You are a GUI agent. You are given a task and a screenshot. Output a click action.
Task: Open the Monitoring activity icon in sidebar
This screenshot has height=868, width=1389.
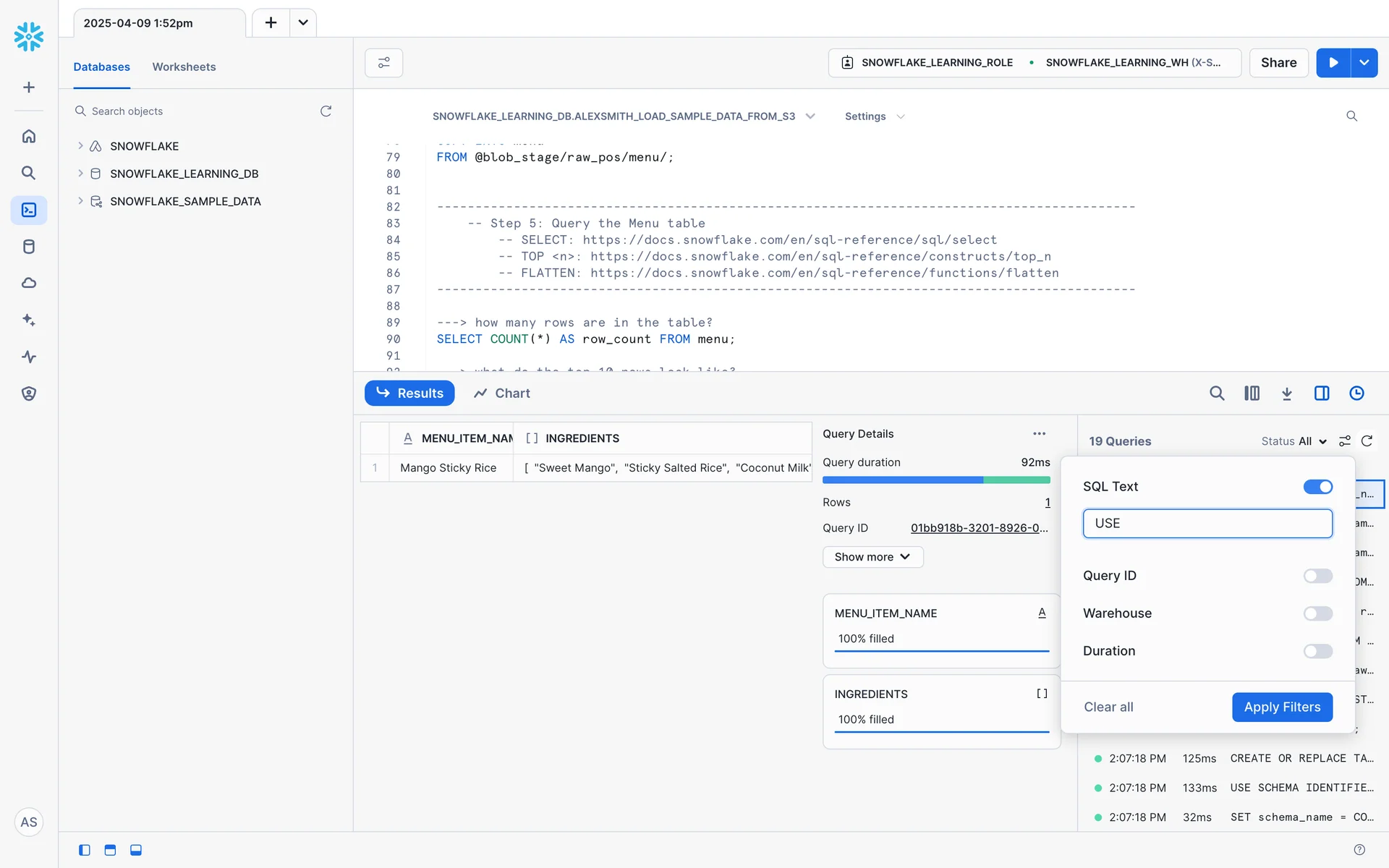pyautogui.click(x=29, y=357)
